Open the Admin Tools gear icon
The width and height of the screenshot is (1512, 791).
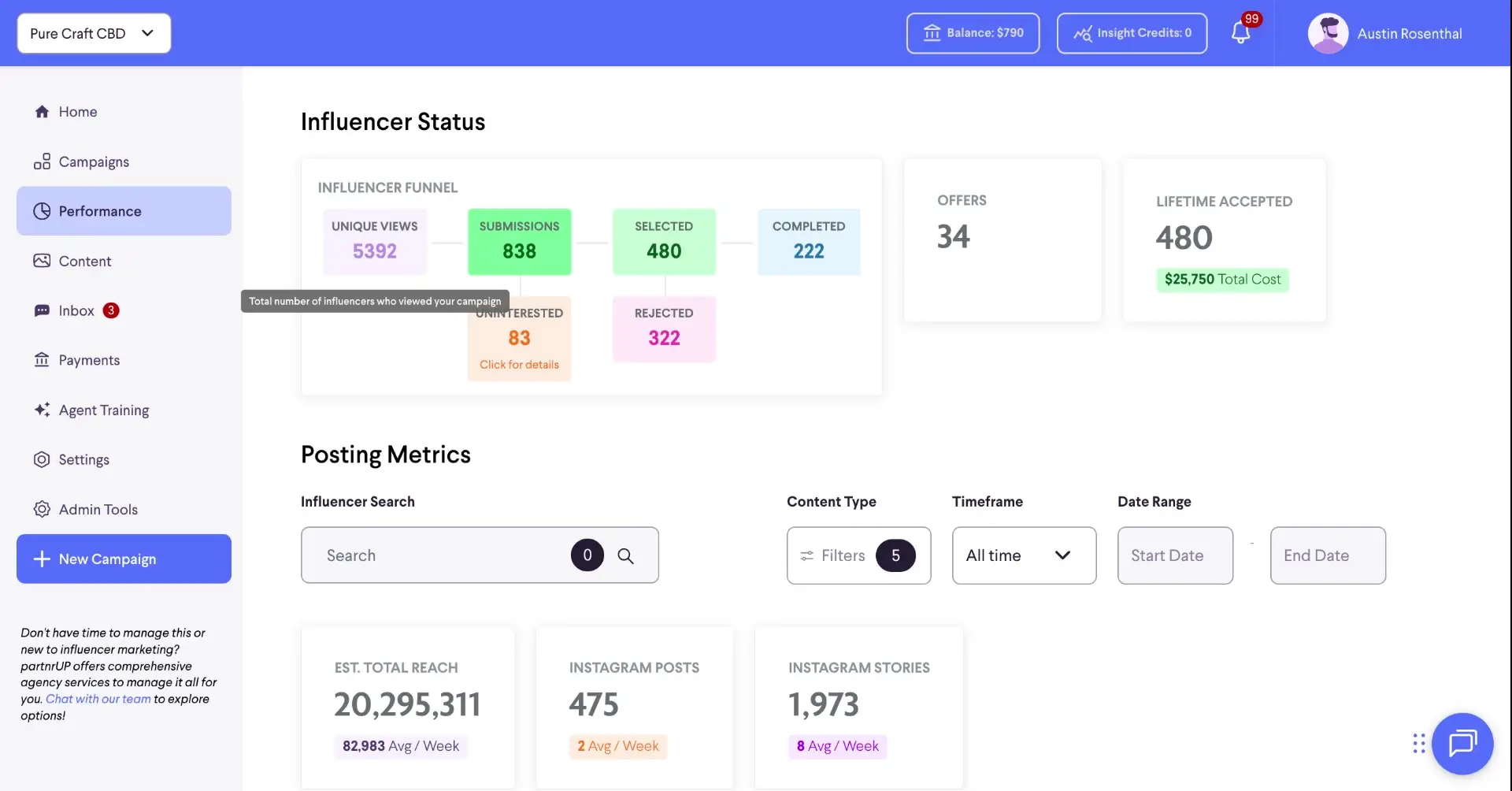(42, 509)
